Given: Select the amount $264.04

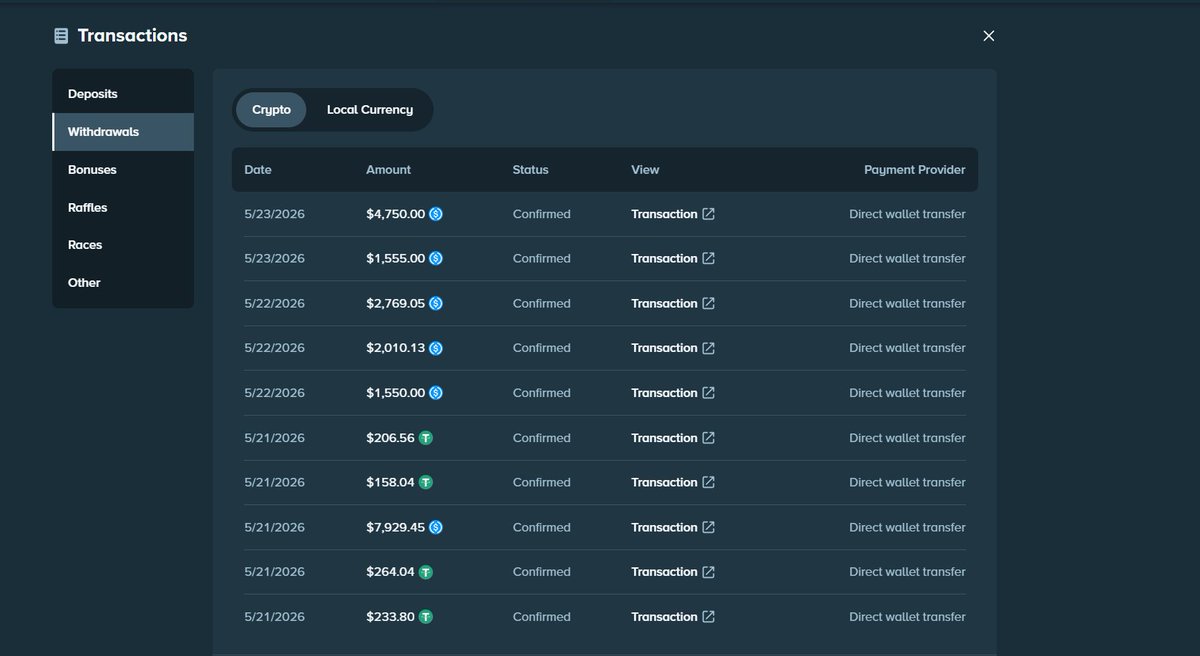Looking at the screenshot, I should (390, 572).
